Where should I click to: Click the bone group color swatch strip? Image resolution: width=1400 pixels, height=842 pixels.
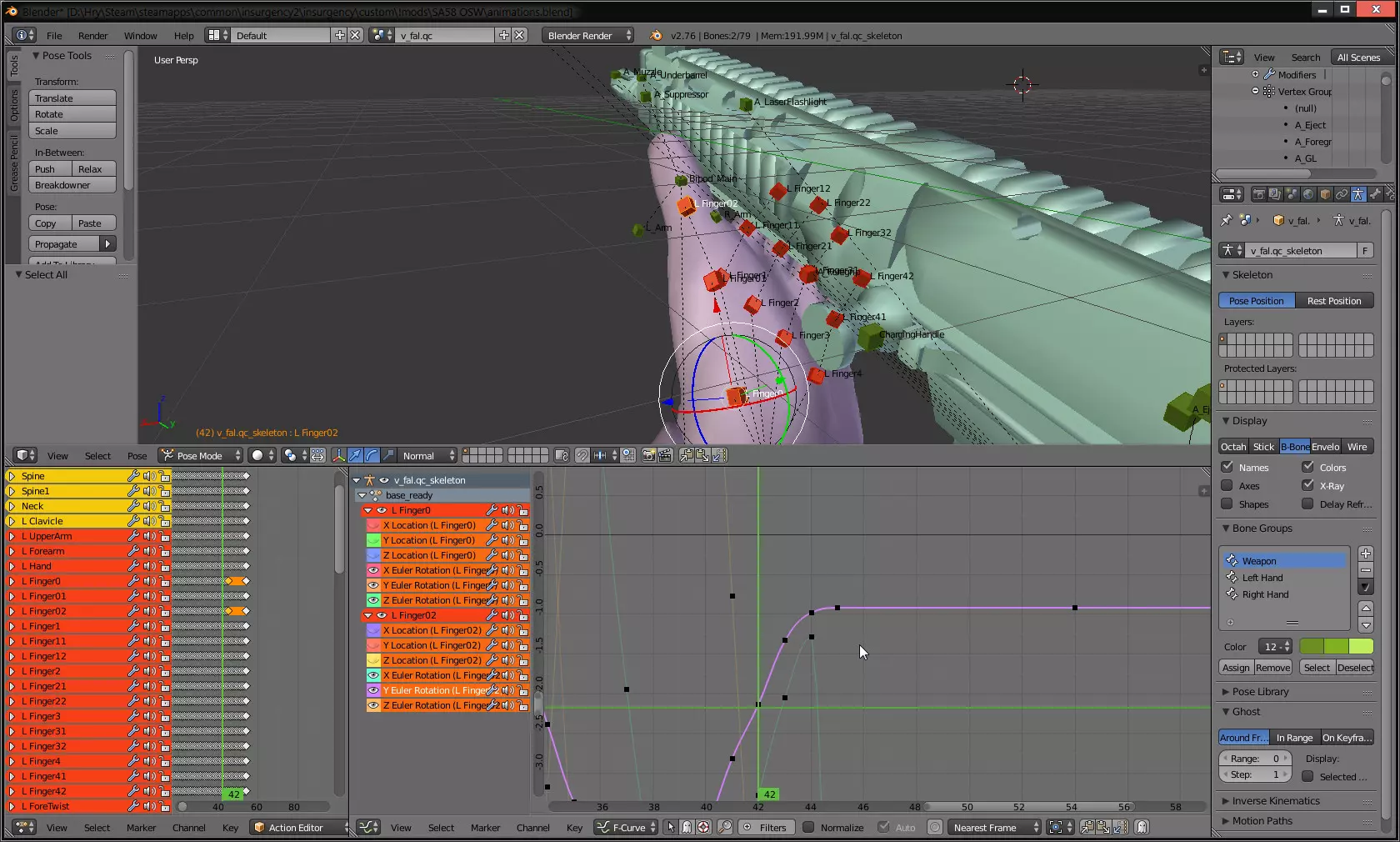[1336, 647]
